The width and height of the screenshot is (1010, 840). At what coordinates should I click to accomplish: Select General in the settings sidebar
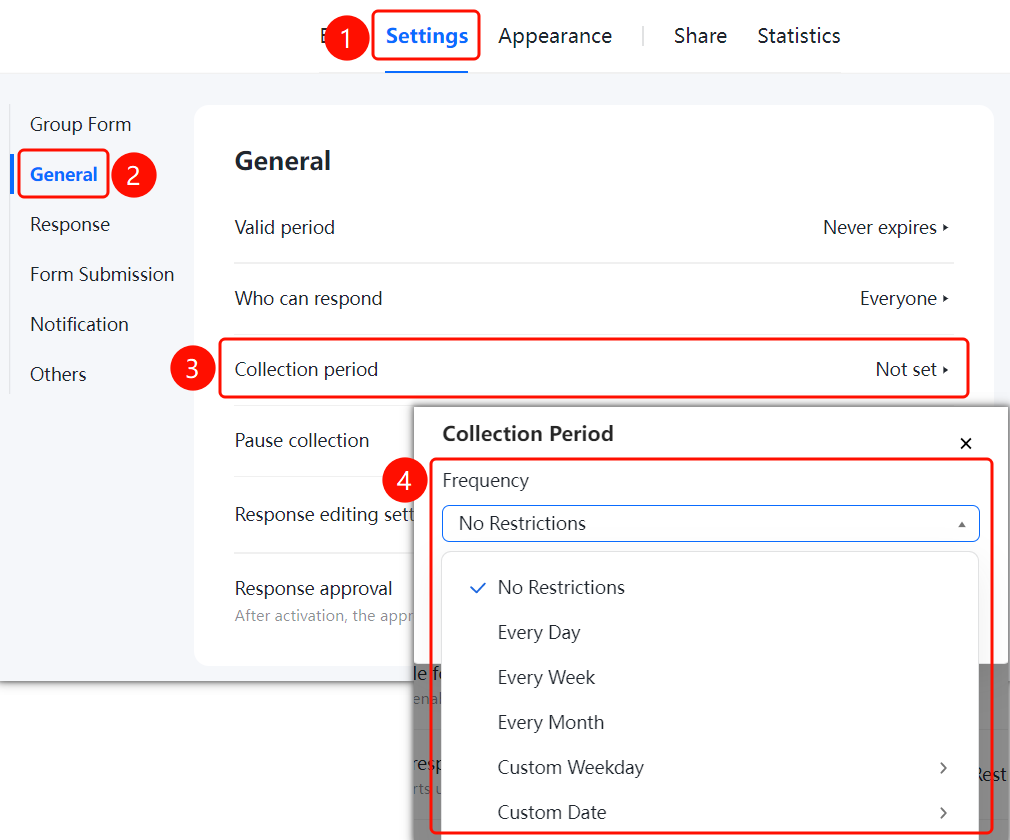pyautogui.click(x=64, y=174)
